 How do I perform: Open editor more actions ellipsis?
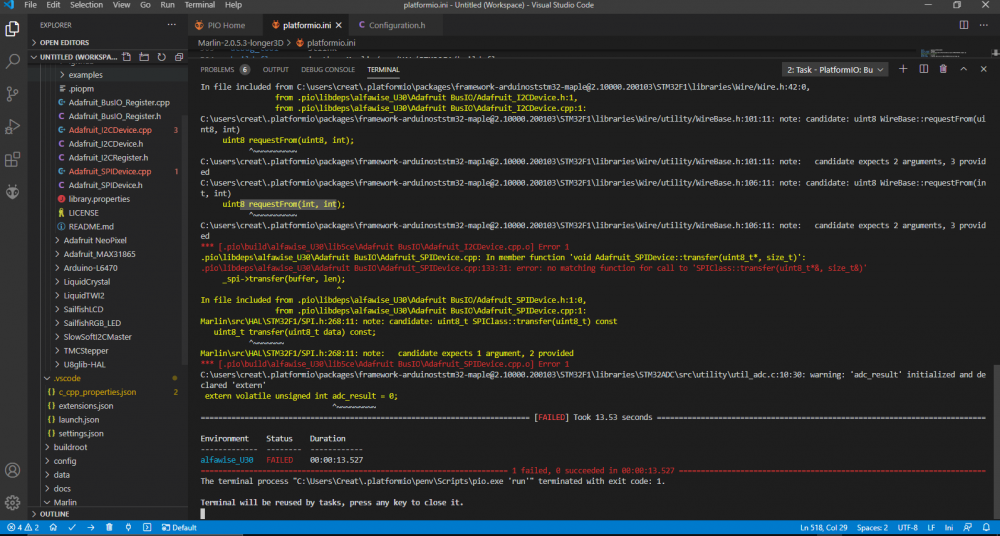click(x=985, y=25)
